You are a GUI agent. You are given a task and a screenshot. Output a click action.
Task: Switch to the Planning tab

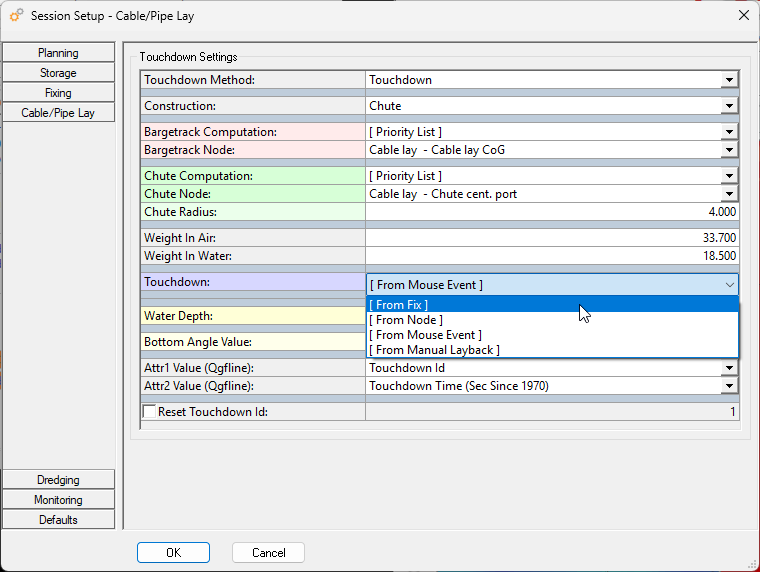(x=58, y=53)
